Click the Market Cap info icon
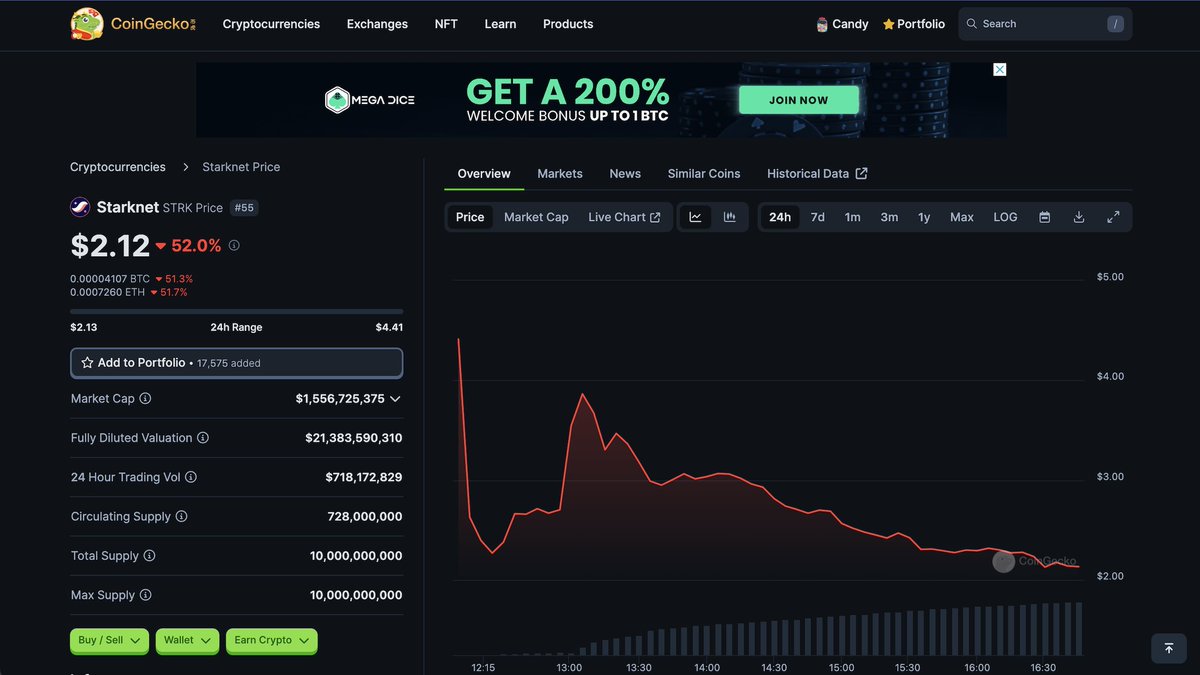Image resolution: width=1200 pixels, height=675 pixels. tap(145, 398)
